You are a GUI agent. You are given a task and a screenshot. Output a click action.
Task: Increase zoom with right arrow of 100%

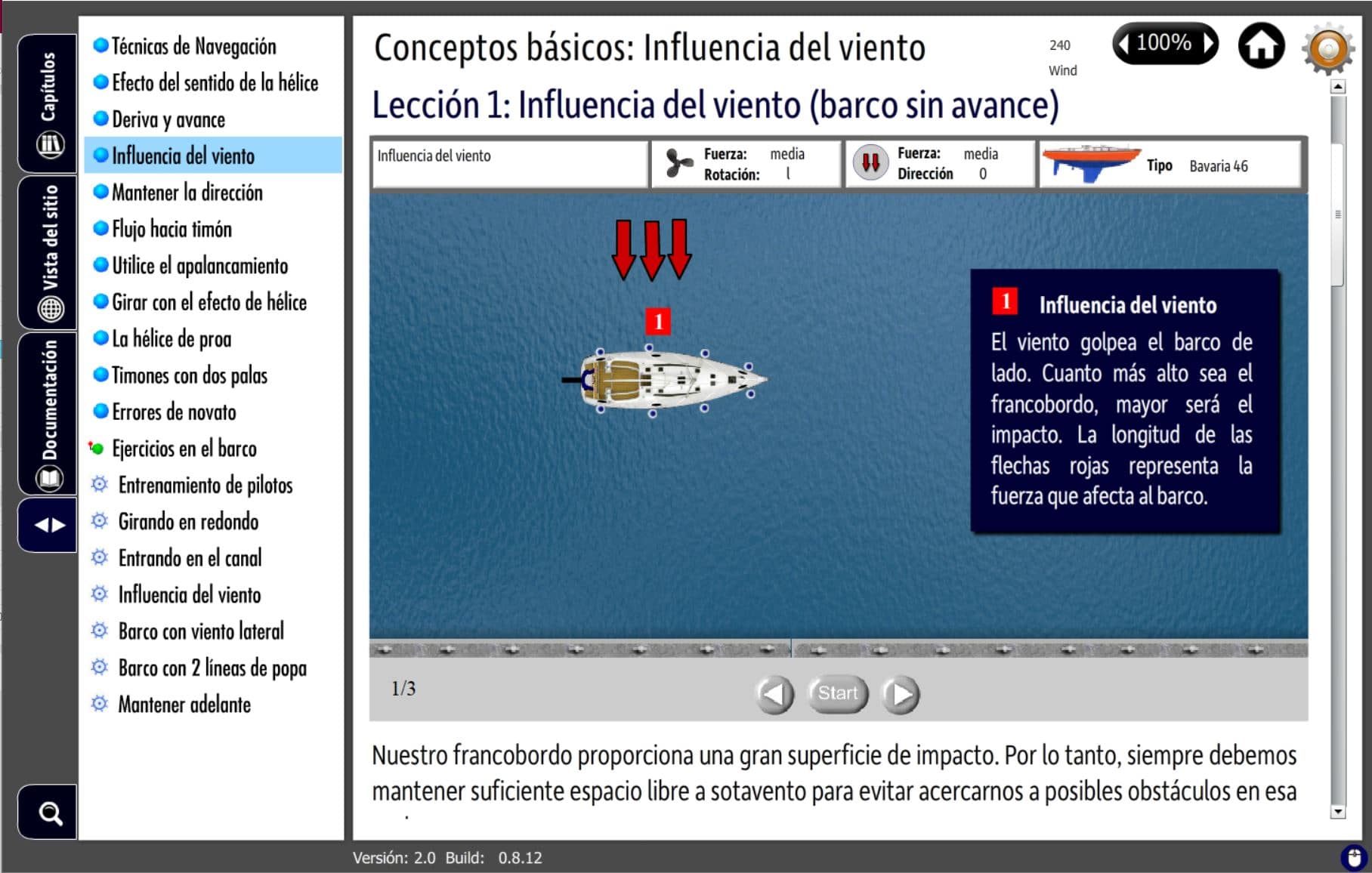[1208, 44]
